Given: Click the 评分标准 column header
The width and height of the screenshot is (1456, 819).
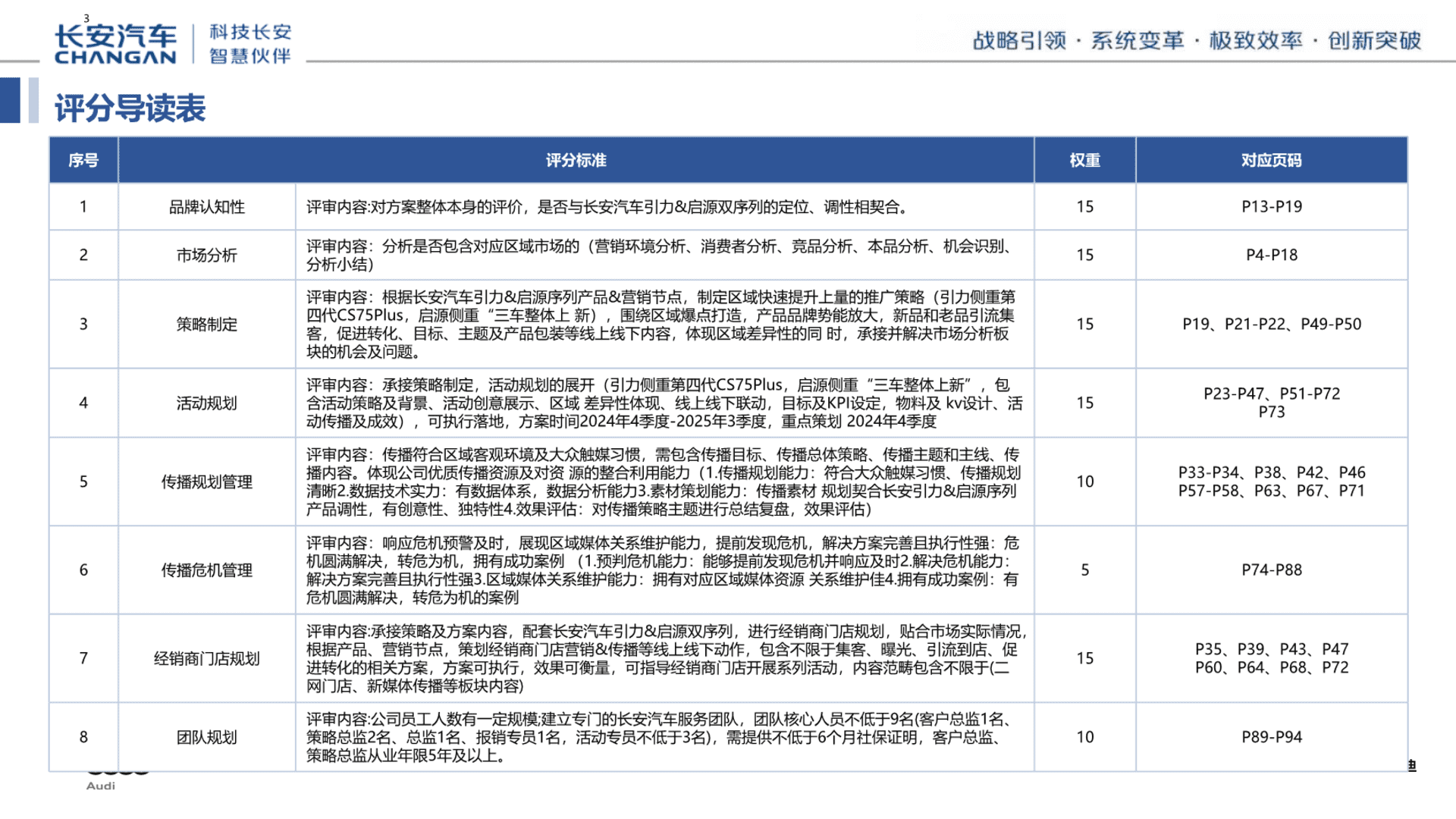Looking at the screenshot, I should coord(576,160).
